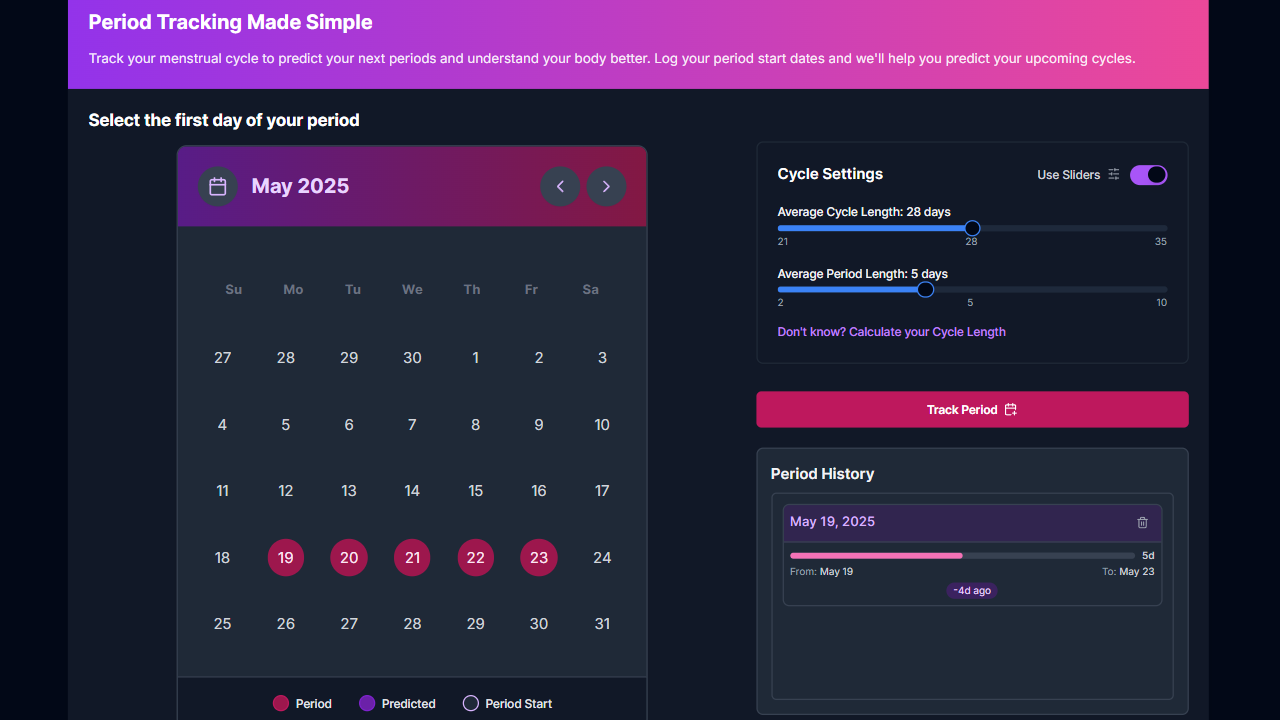Select the purple Predicted legend dot
The height and width of the screenshot is (720, 1280).
367,703
